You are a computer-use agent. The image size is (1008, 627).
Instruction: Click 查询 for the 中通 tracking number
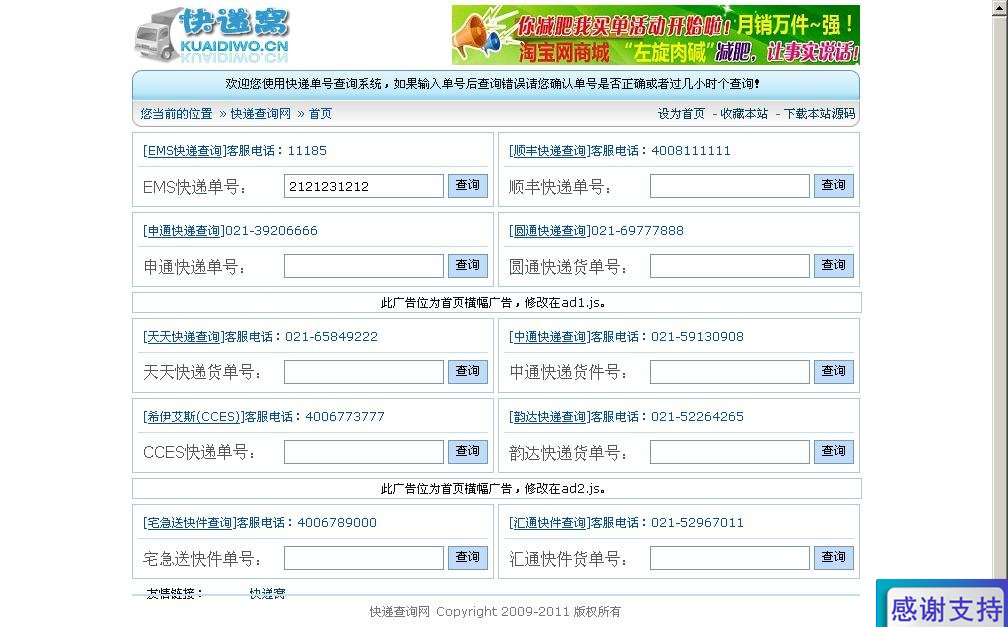pyautogui.click(x=834, y=371)
